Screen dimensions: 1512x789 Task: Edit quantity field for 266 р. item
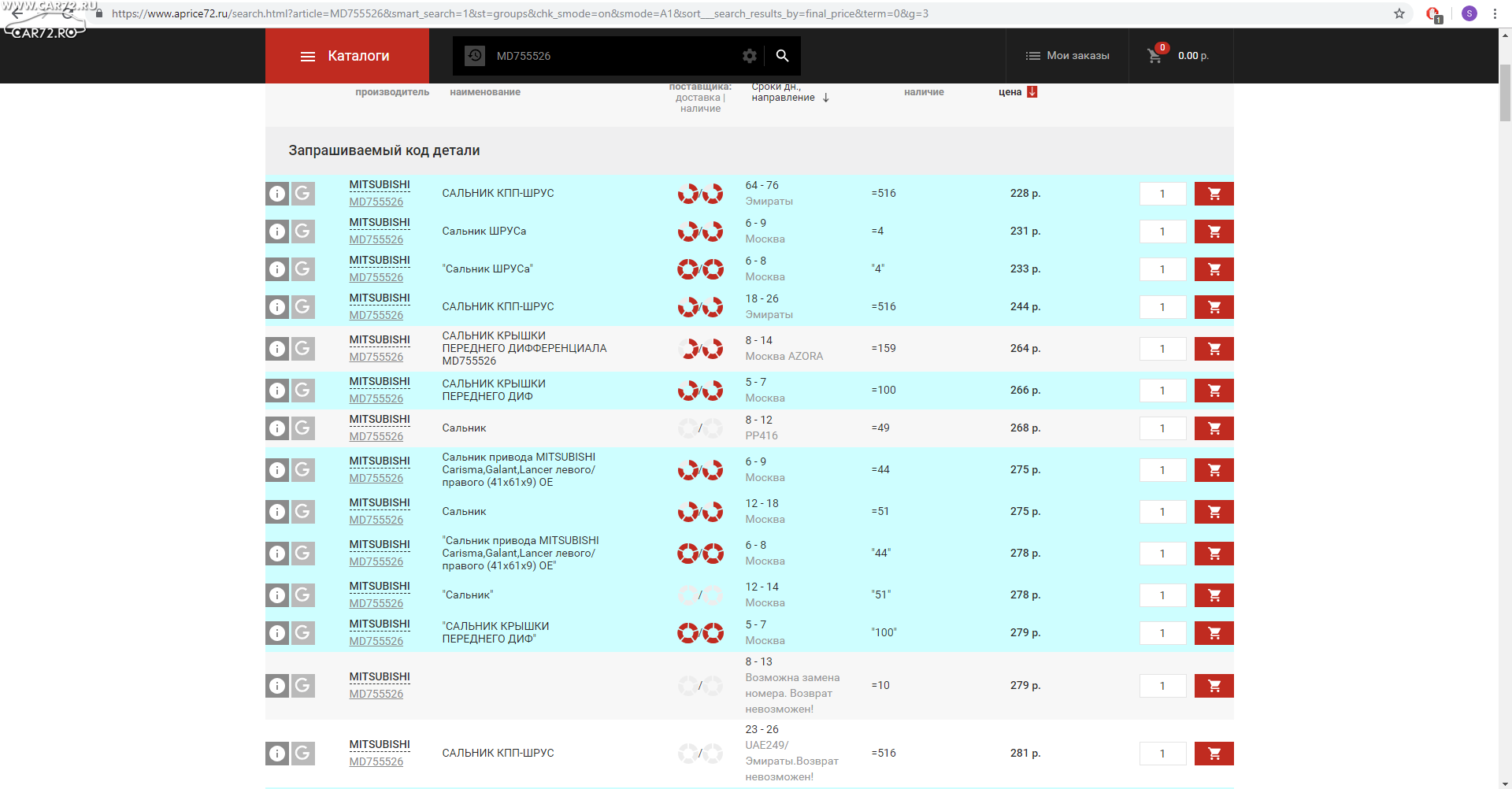point(1162,391)
